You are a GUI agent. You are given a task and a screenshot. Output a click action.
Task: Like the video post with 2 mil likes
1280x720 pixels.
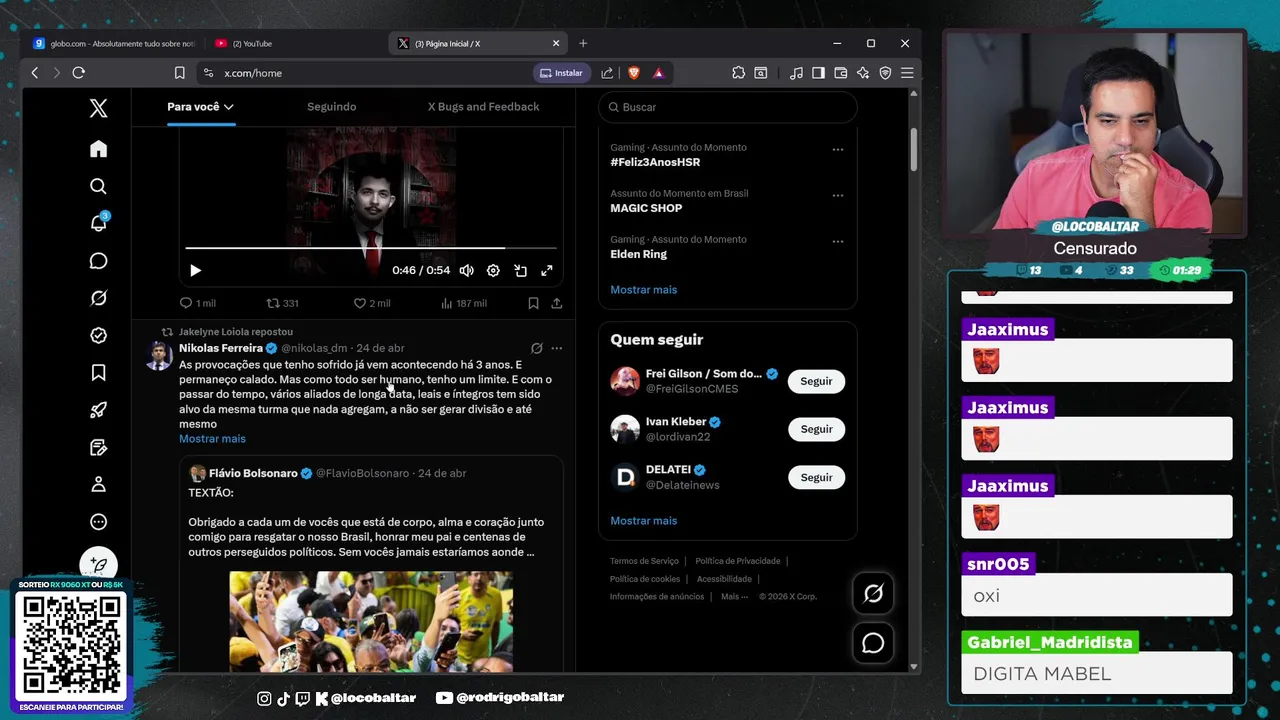click(x=372, y=303)
